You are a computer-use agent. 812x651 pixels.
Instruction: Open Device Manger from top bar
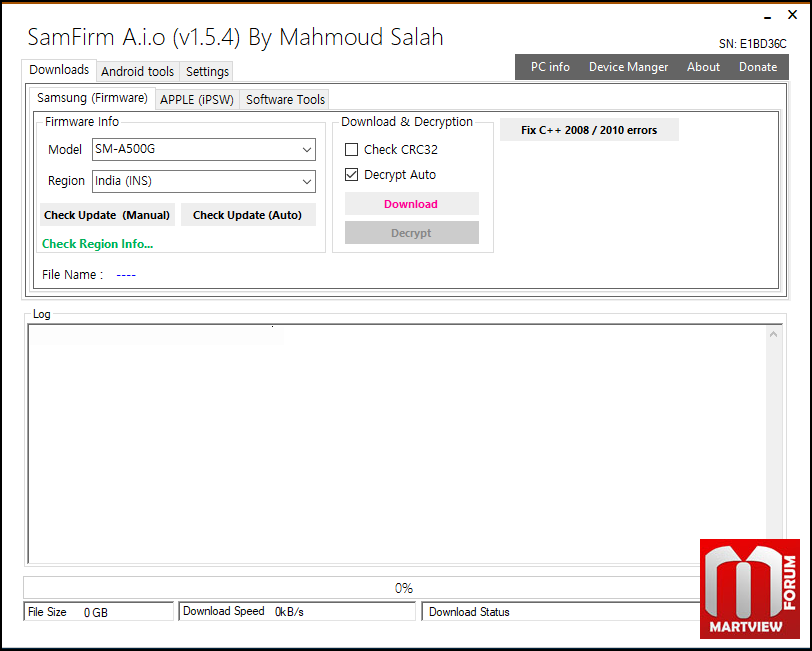click(x=628, y=67)
